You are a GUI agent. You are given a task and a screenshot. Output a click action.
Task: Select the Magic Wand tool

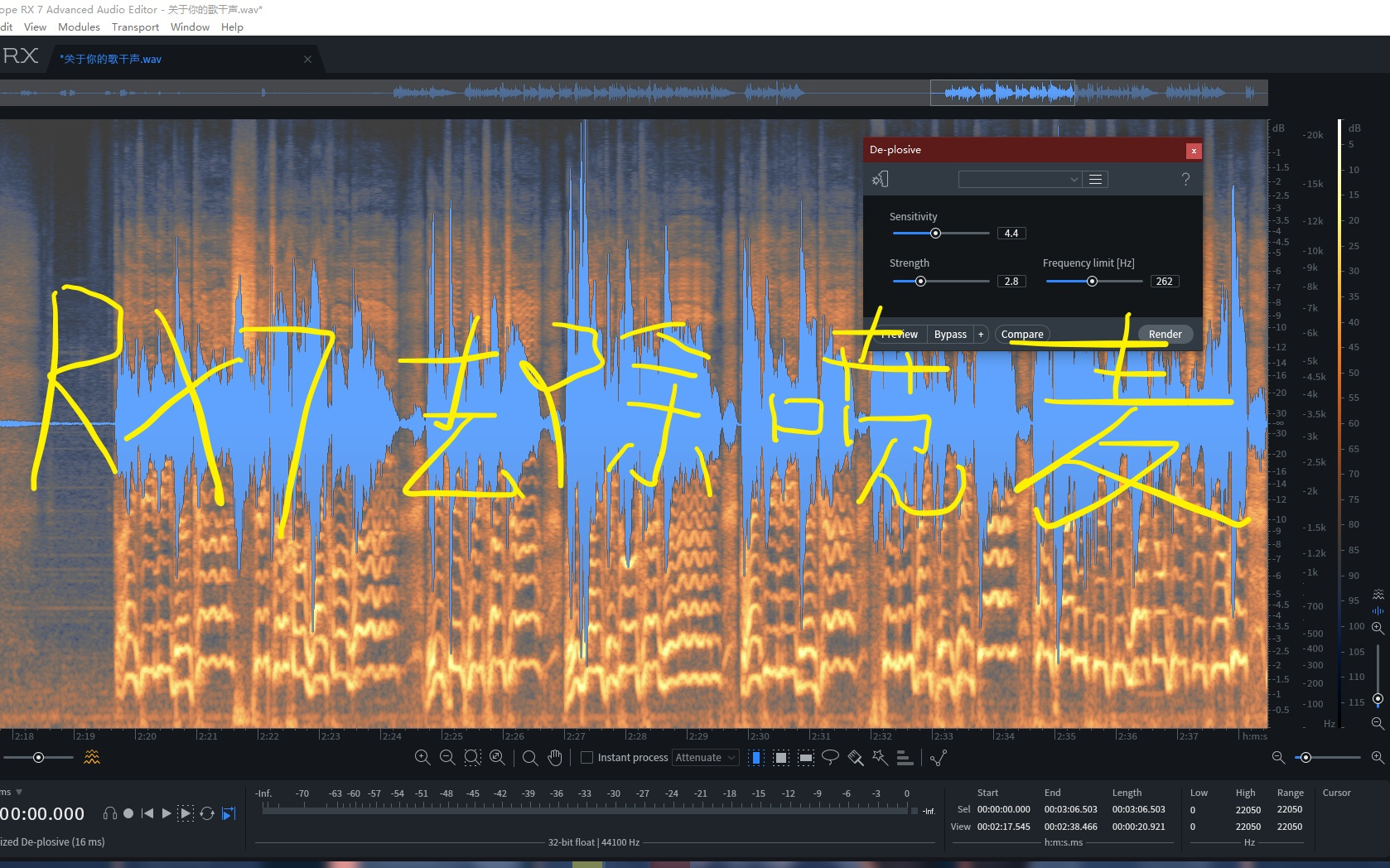880,757
